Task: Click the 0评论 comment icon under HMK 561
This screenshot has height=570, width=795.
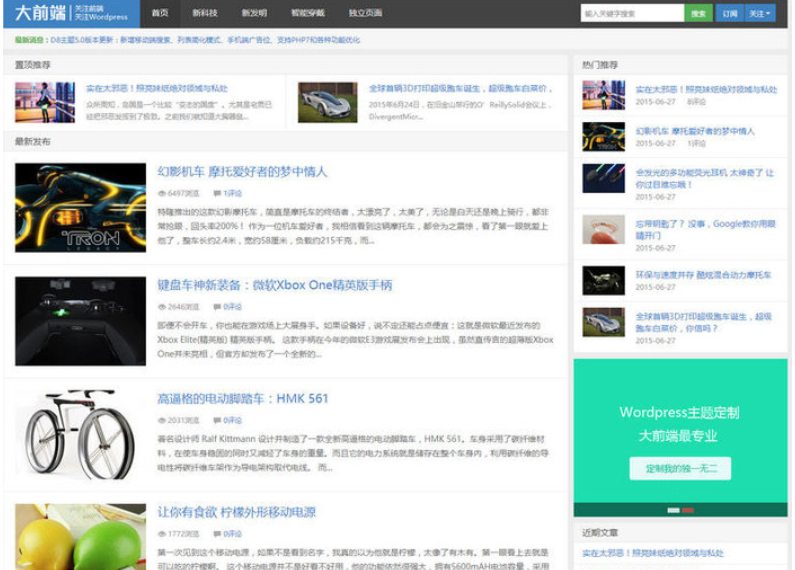Action: point(217,420)
